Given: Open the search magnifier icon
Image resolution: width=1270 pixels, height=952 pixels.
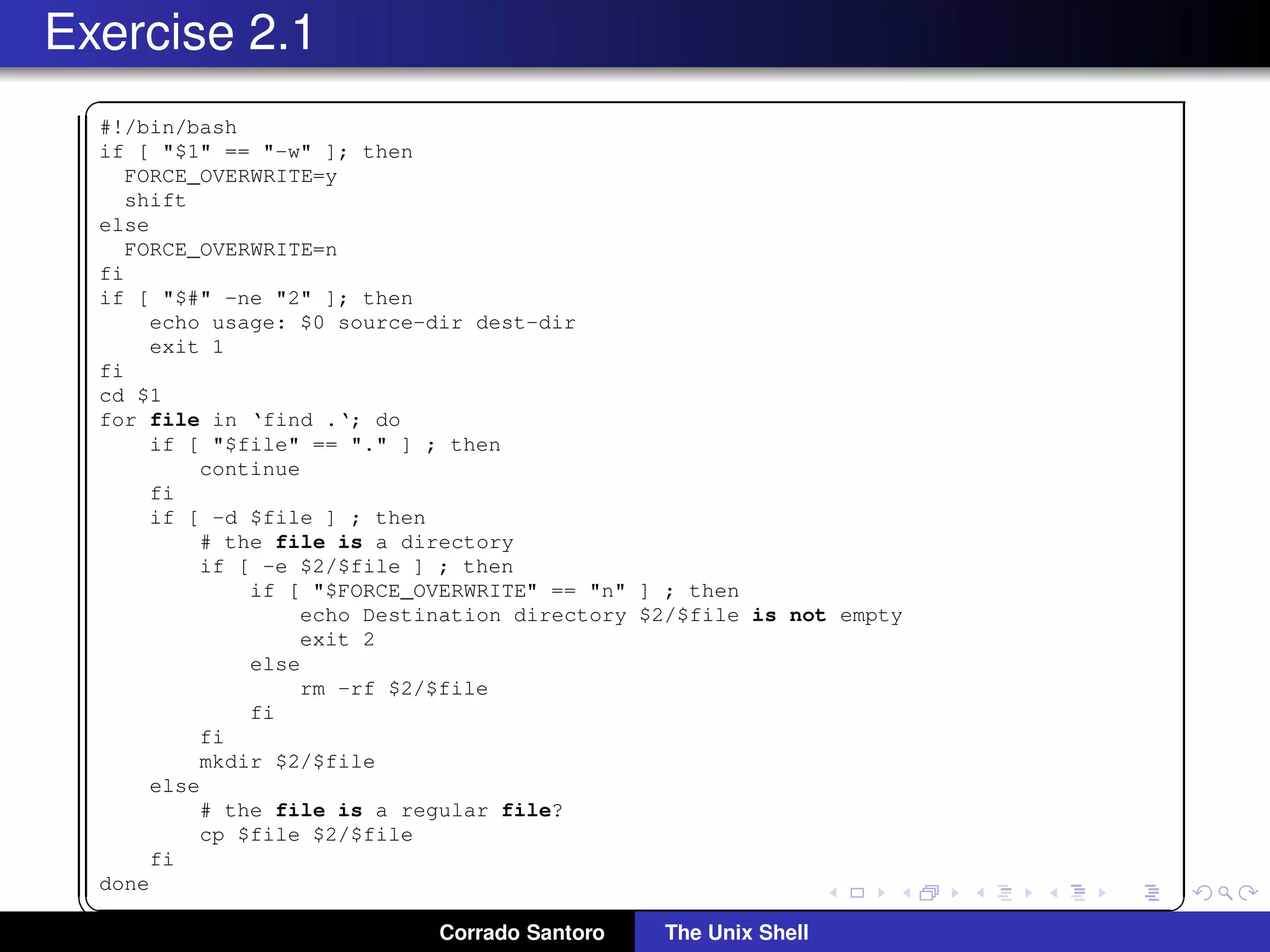Looking at the screenshot, I should point(1225,892).
